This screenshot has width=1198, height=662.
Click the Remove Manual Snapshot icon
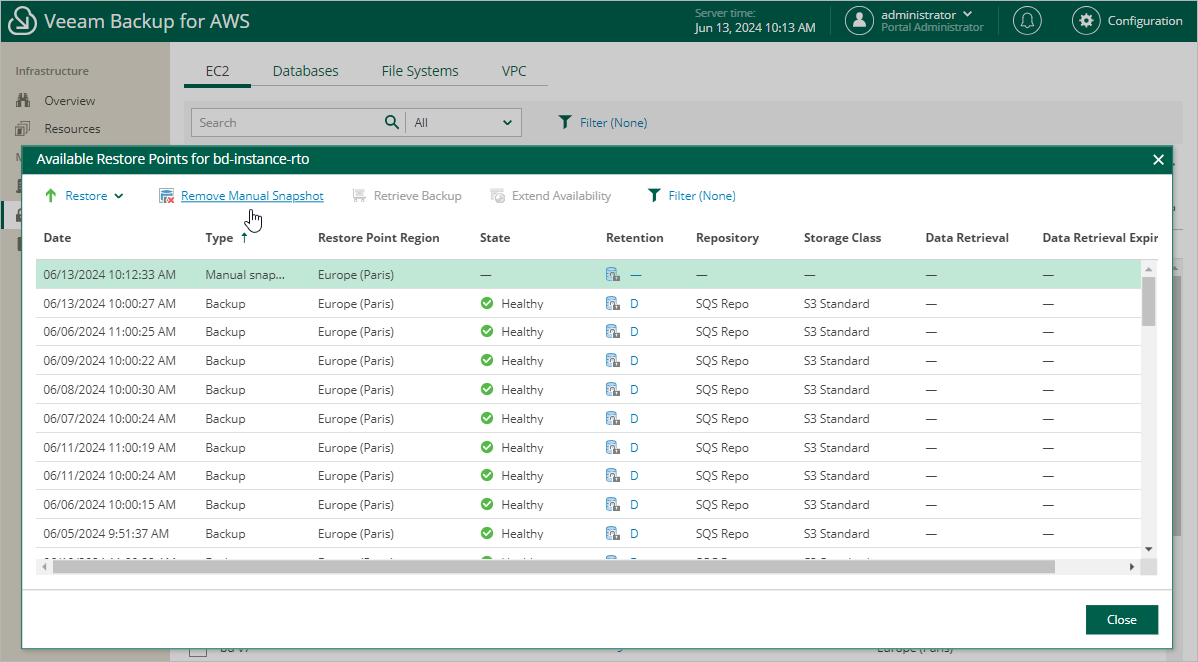tap(166, 196)
